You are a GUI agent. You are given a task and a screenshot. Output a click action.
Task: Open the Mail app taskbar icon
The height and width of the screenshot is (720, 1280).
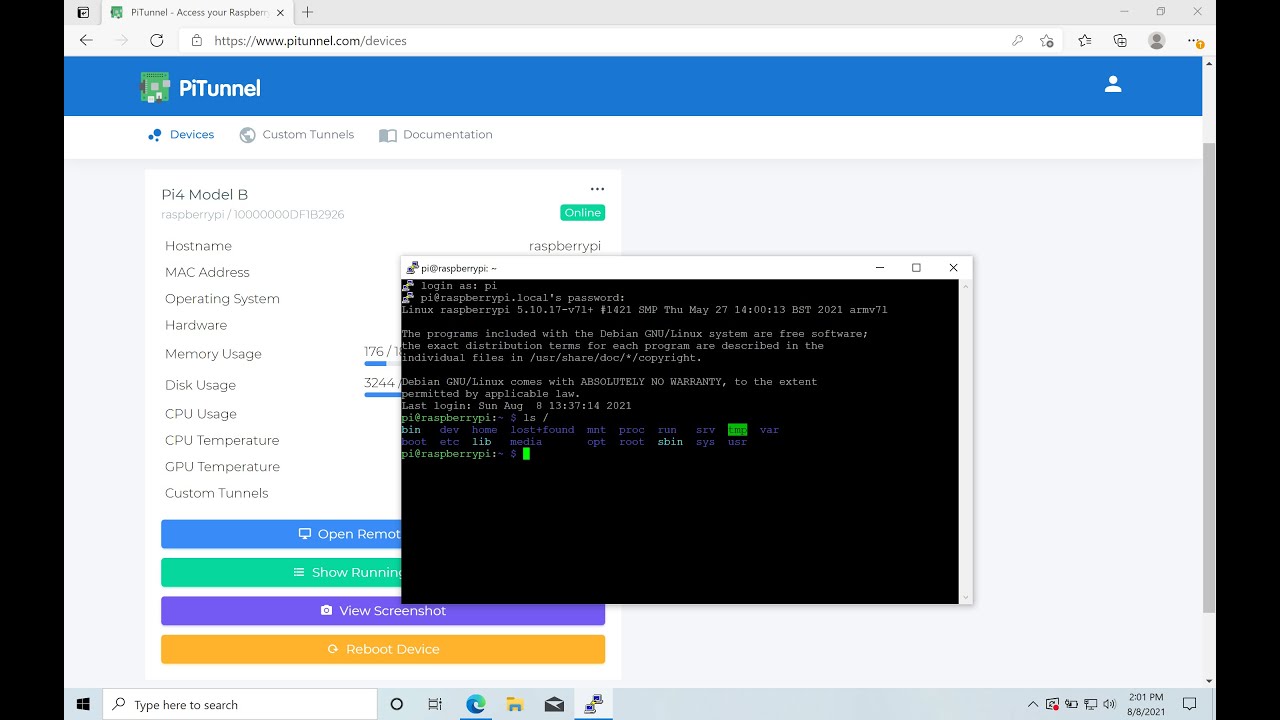pyautogui.click(x=555, y=705)
